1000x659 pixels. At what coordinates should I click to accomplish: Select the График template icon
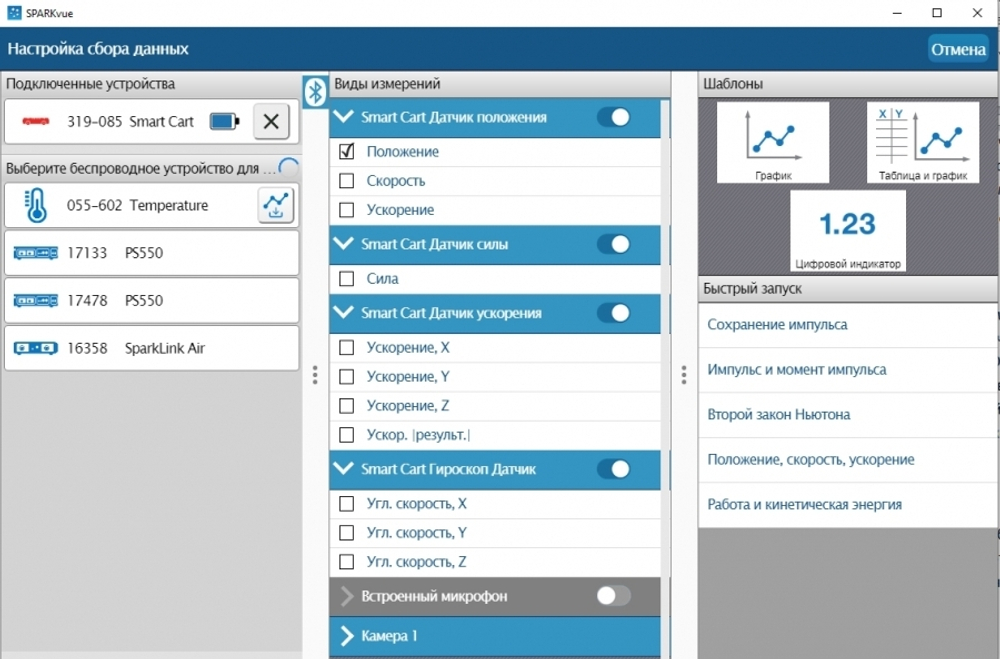point(772,143)
